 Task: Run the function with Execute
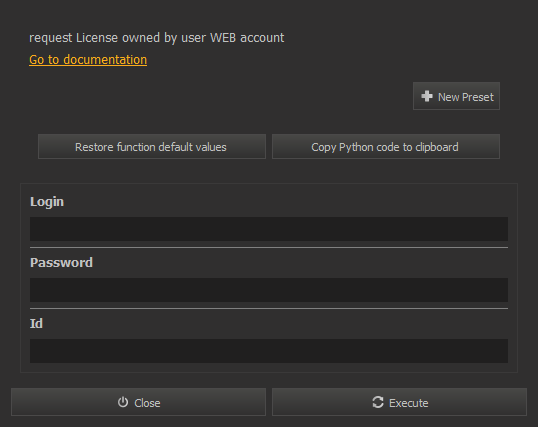pos(399,402)
